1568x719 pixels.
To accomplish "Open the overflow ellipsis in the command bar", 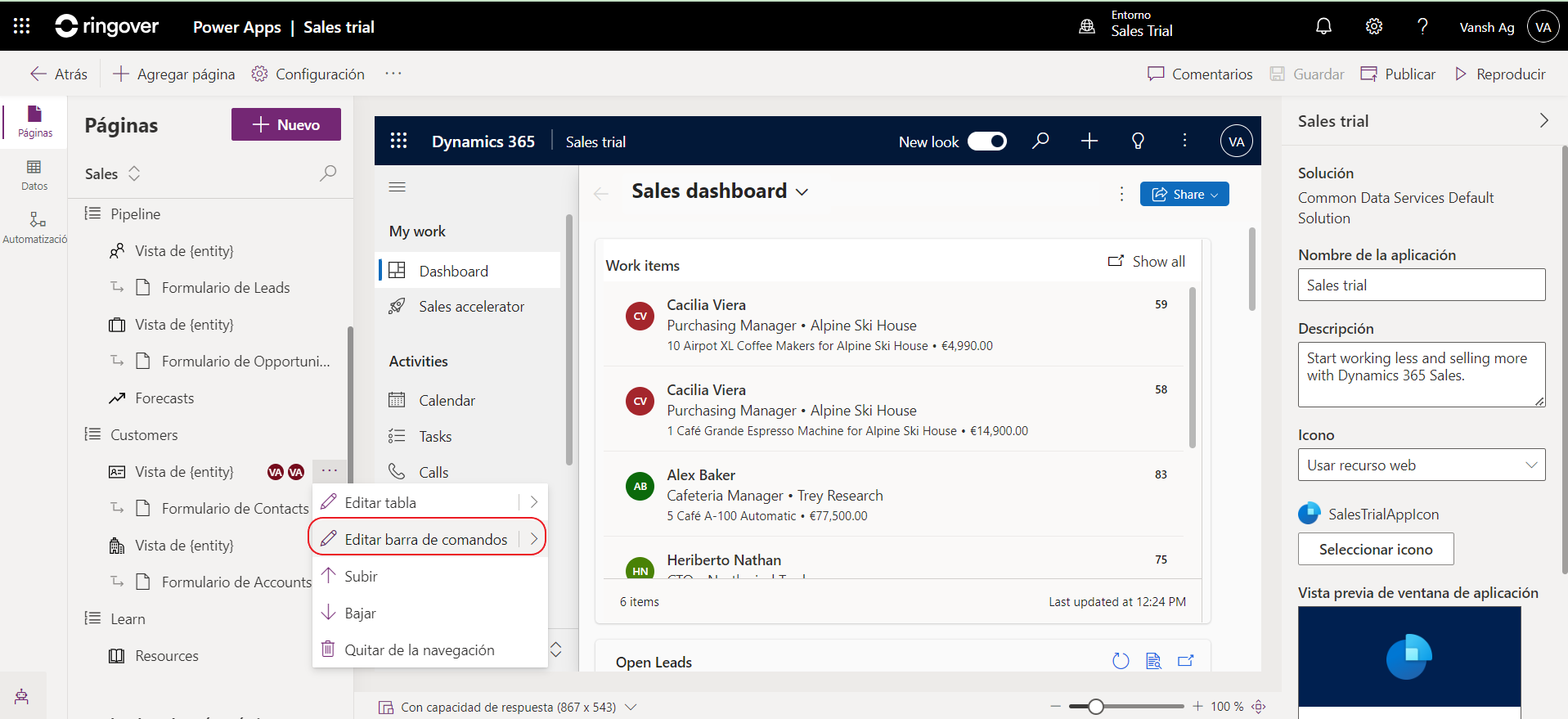I will point(393,74).
